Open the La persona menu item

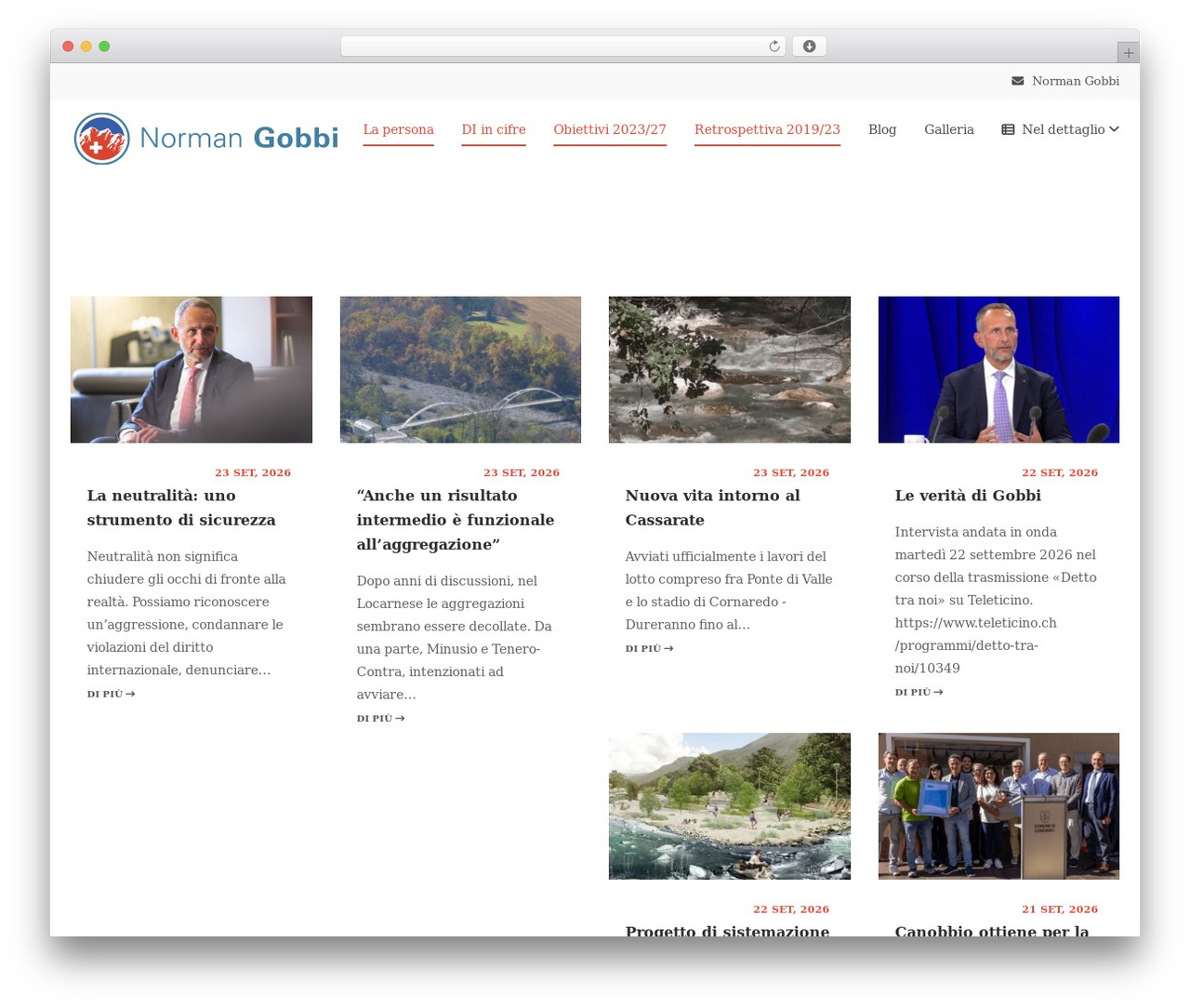[x=398, y=129]
